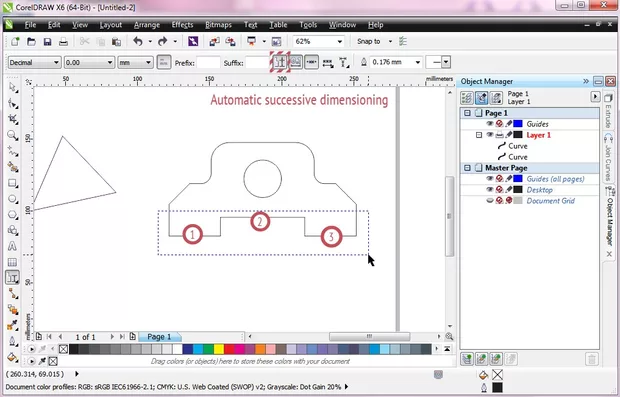Select the Pick tool in toolbox
Viewport: 620px width, 397px height.
13,87
